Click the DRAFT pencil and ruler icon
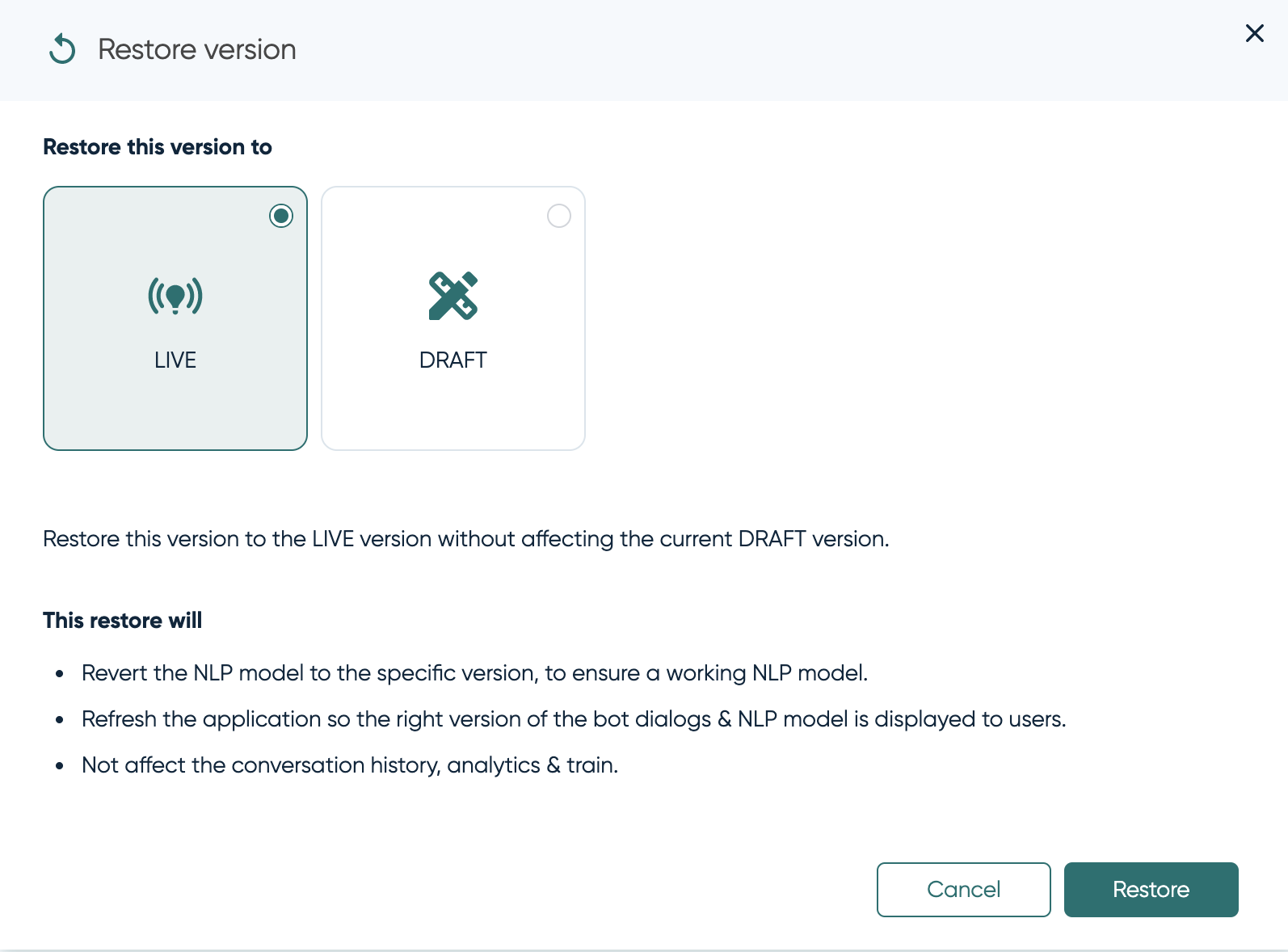Screen dimensions: 1288x952 tap(452, 296)
